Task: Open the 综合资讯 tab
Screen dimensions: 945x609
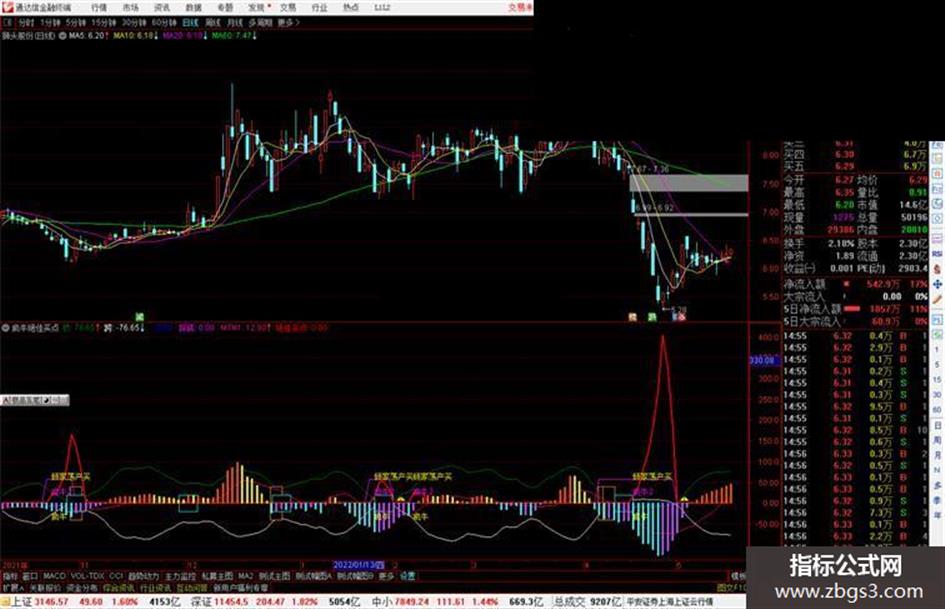Action: pos(119,587)
